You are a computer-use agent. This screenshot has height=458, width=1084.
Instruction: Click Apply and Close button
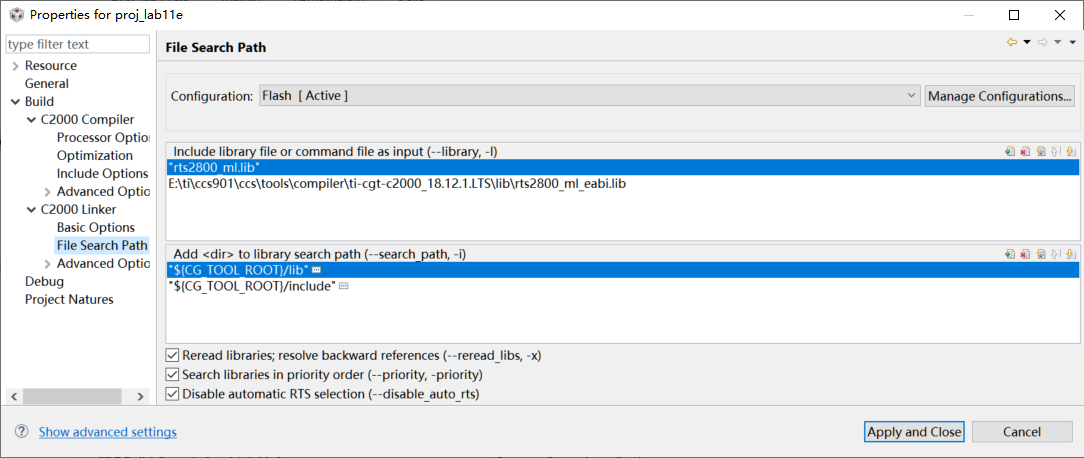click(914, 432)
